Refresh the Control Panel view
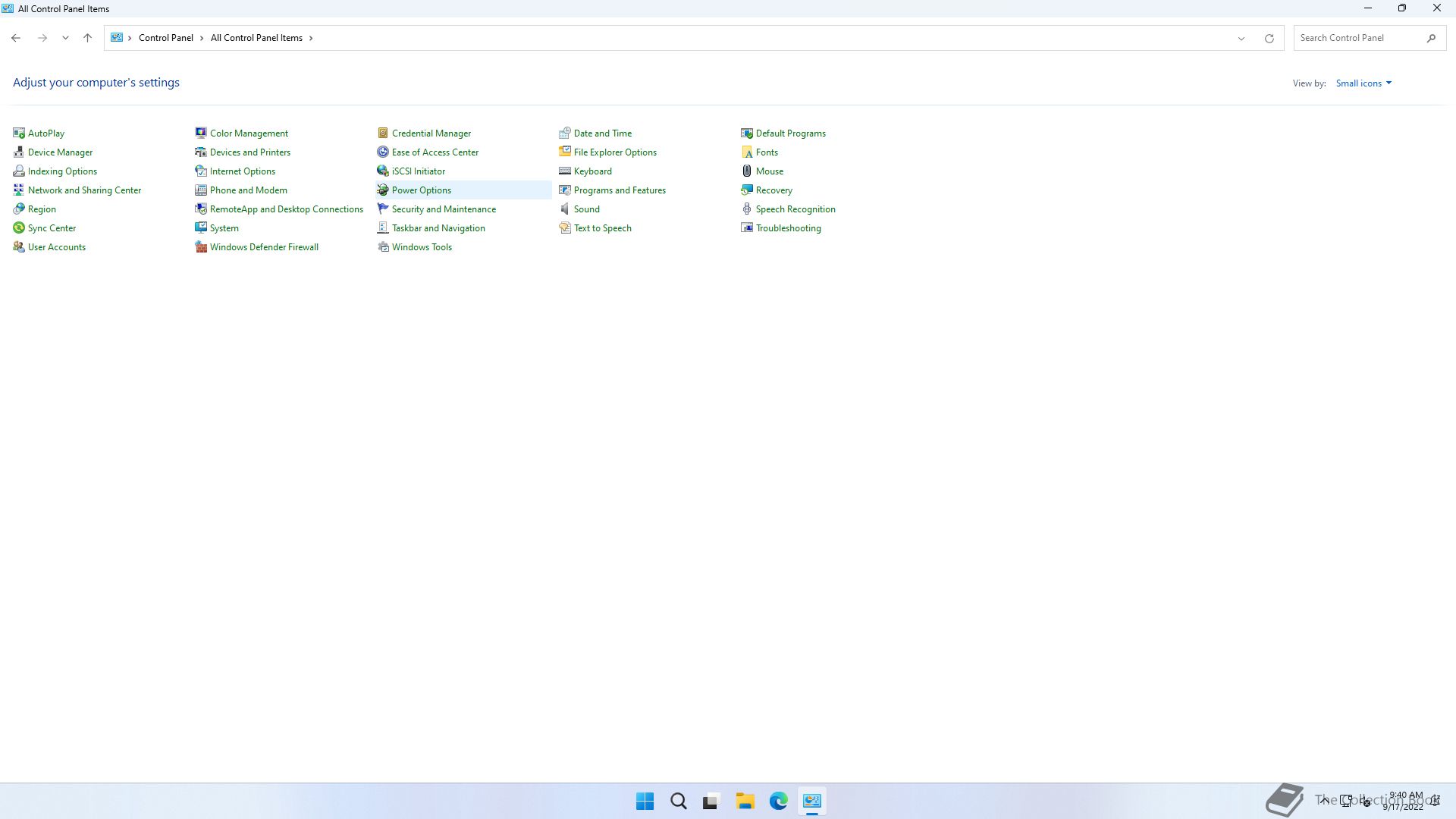Viewport: 1456px width, 819px height. [1269, 38]
